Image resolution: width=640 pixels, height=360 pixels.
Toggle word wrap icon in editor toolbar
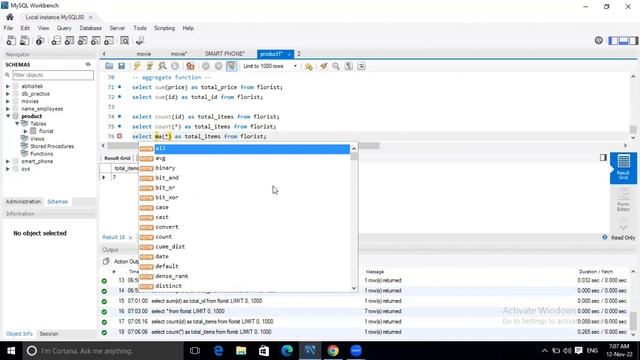(361, 66)
